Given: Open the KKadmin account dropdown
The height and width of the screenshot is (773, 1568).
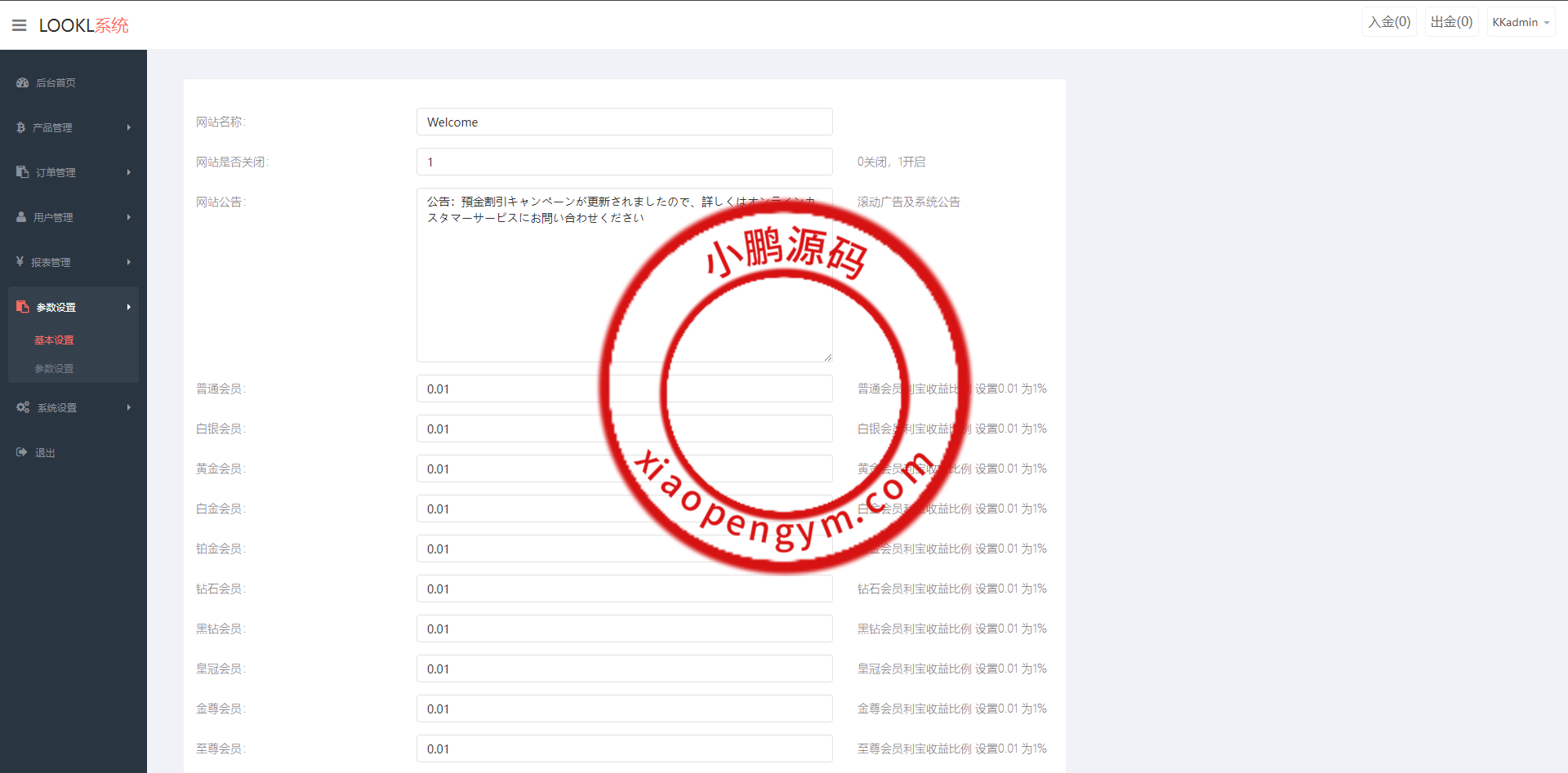Looking at the screenshot, I should 1520,22.
